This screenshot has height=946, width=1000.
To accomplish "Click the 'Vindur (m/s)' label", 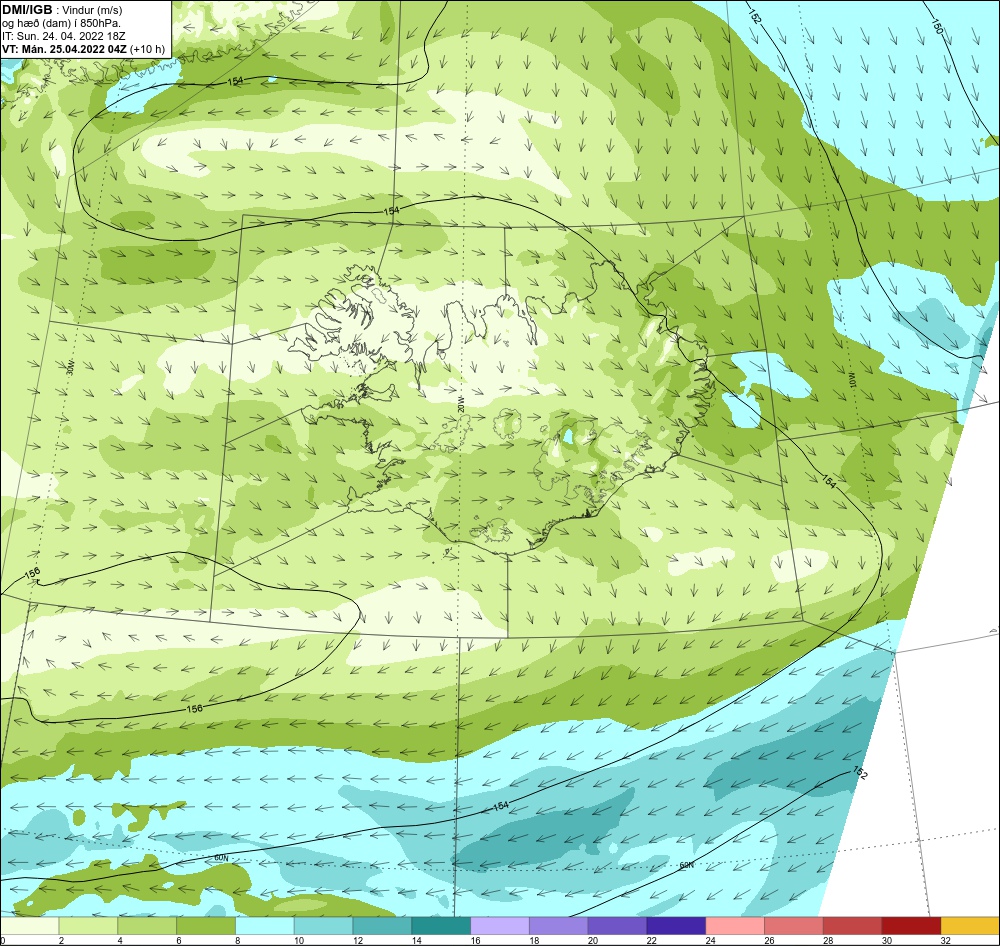I will tap(92, 10).
